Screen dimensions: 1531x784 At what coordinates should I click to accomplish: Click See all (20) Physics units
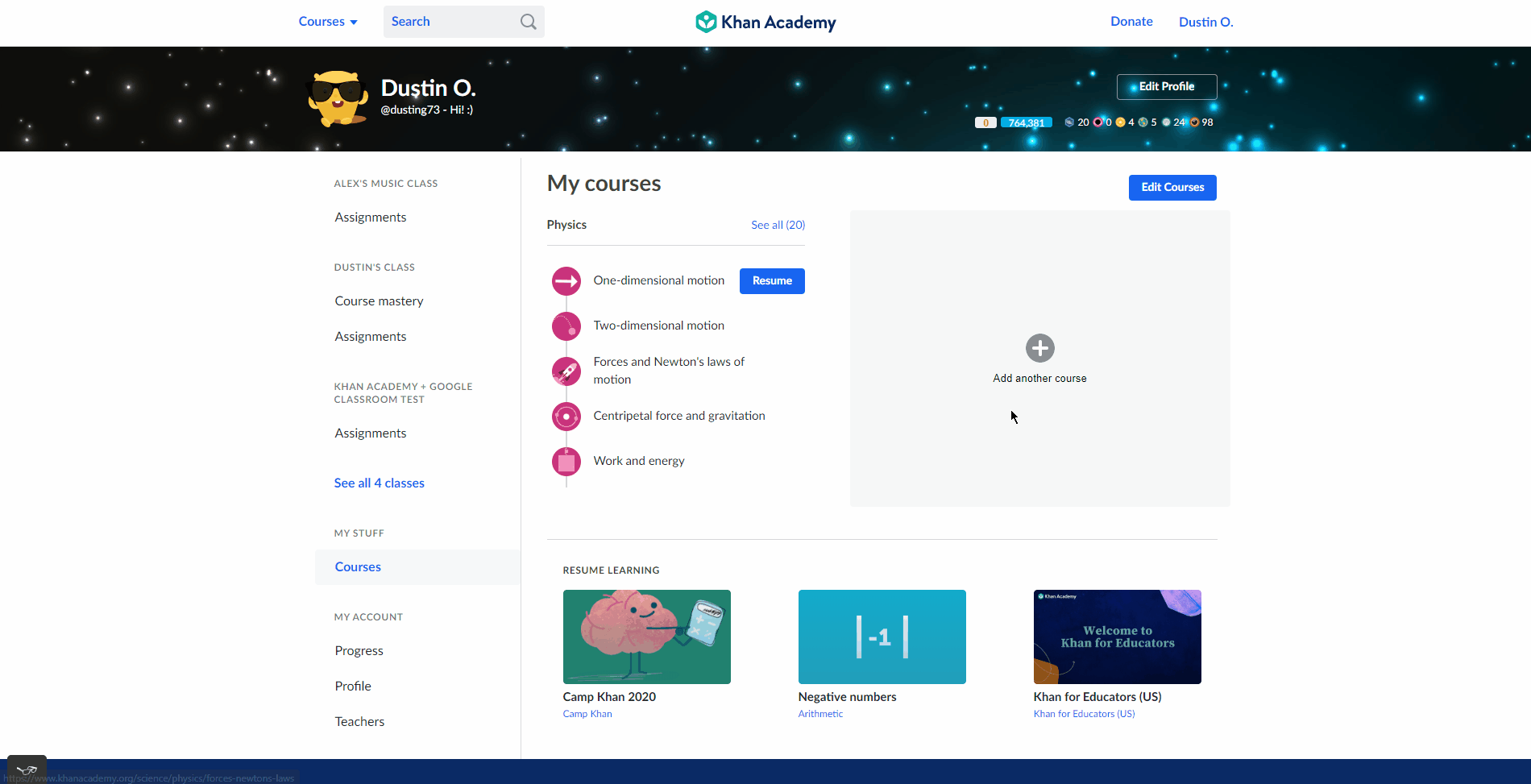pyautogui.click(x=778, y=225)
